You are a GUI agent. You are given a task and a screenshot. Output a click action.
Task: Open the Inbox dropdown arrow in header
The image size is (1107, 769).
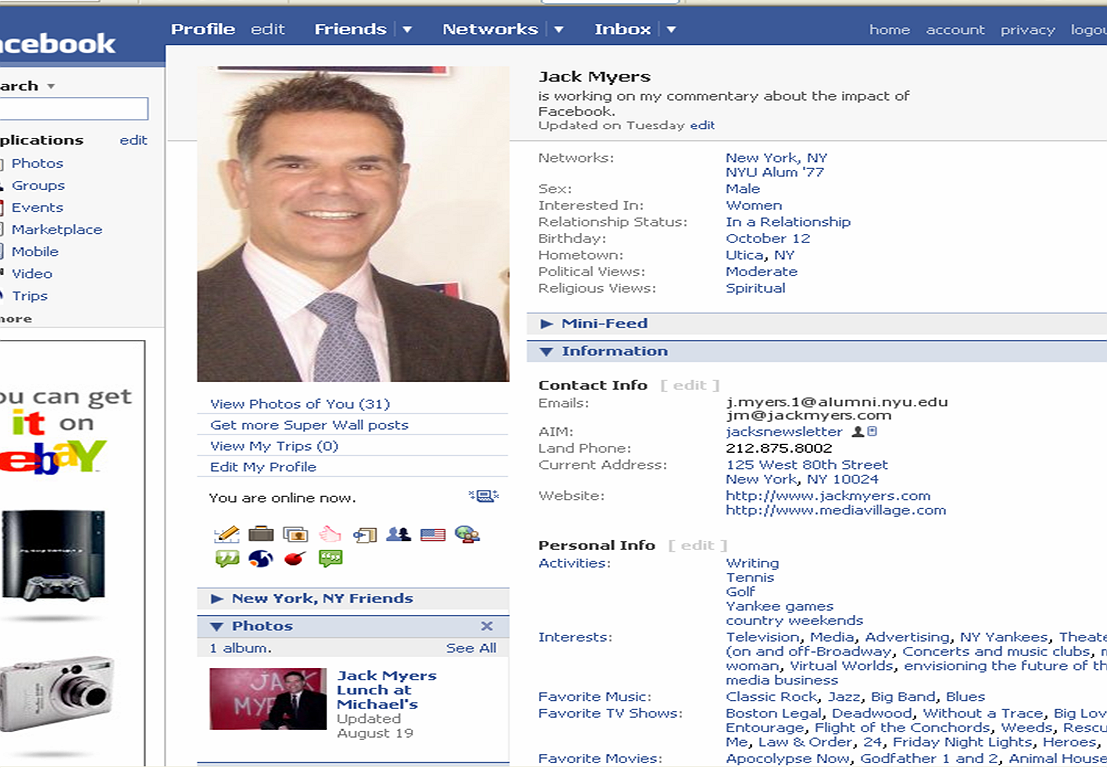672,30
